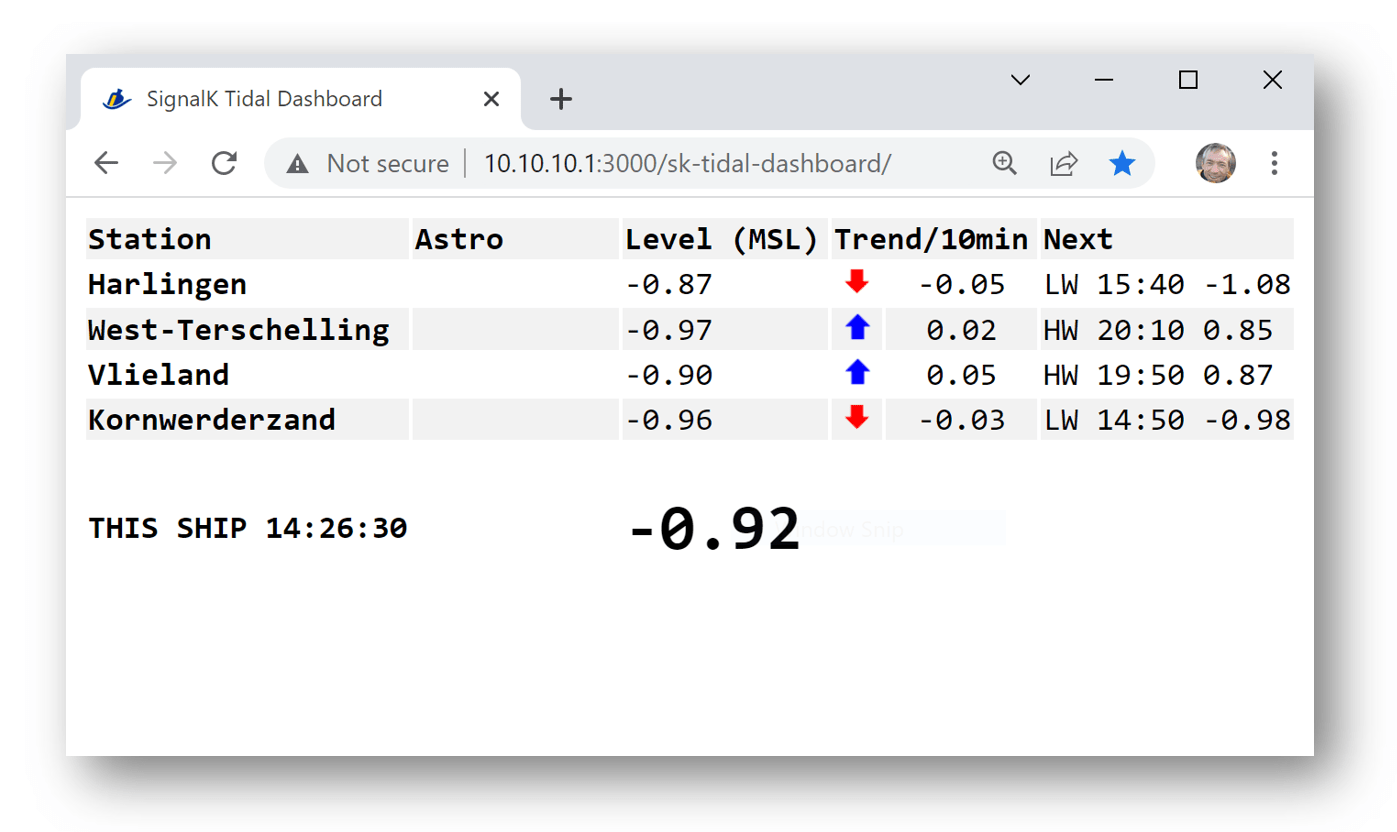Viewport: 1397px width, 832px height.
Task: Select the Vlieland station name
Action: (x=158, y=374)
